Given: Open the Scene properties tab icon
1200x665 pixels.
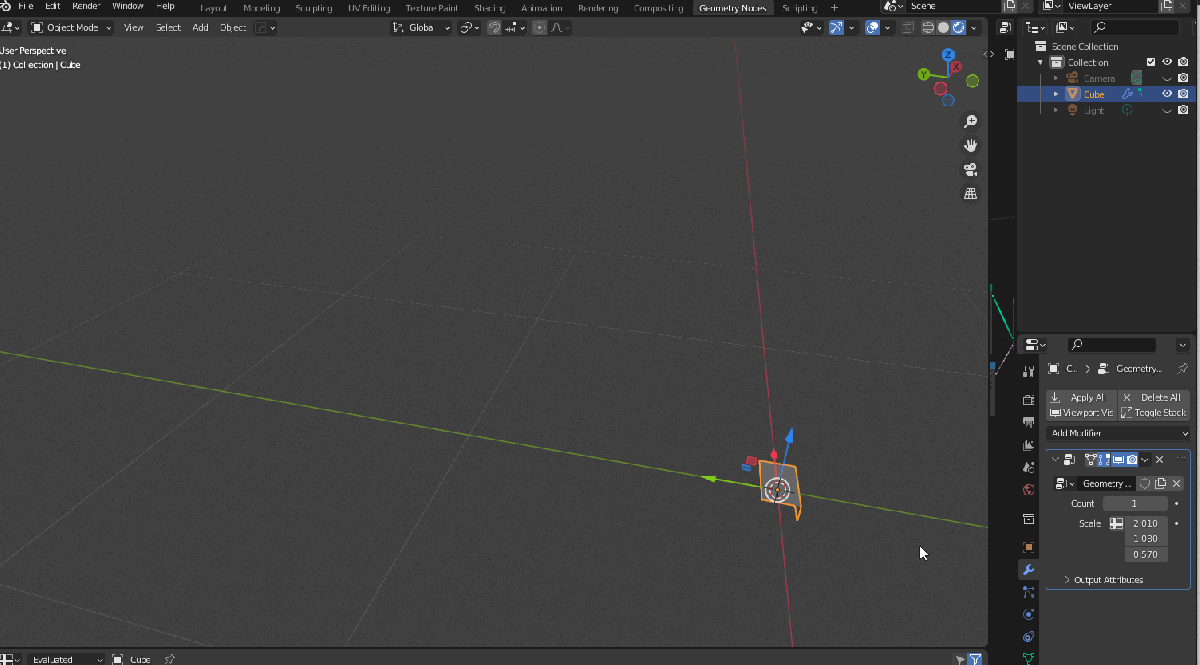Looking at the screenshot, I should [1028, 467].
